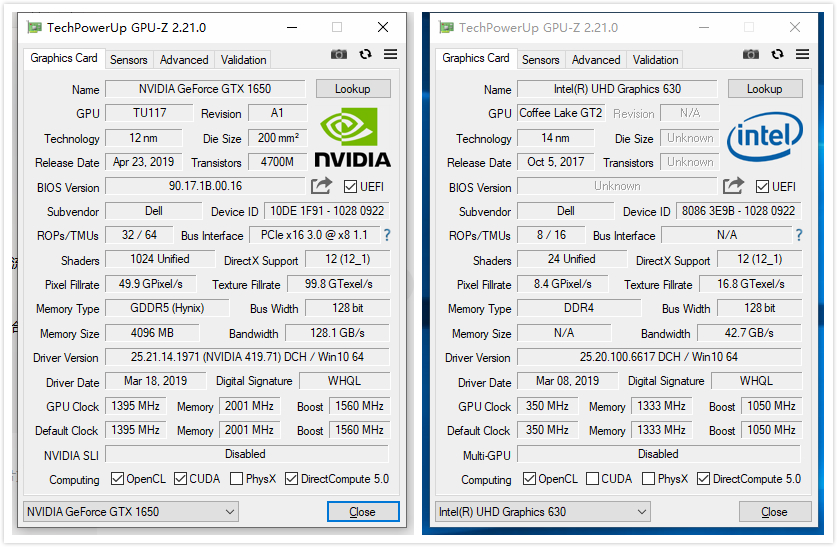Click the BIOS share/export icon in Intel window
Image resolution: width=837 pixels, height=547 pixels.
coord(734,186)
